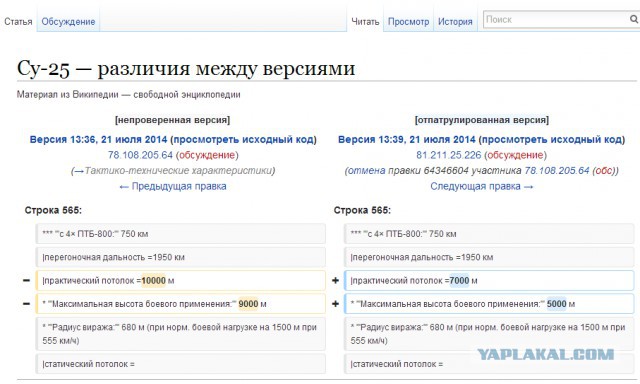Click the added value 5000 м
Image resolution: width=640 pixels, height=384 pixels.
557,304
